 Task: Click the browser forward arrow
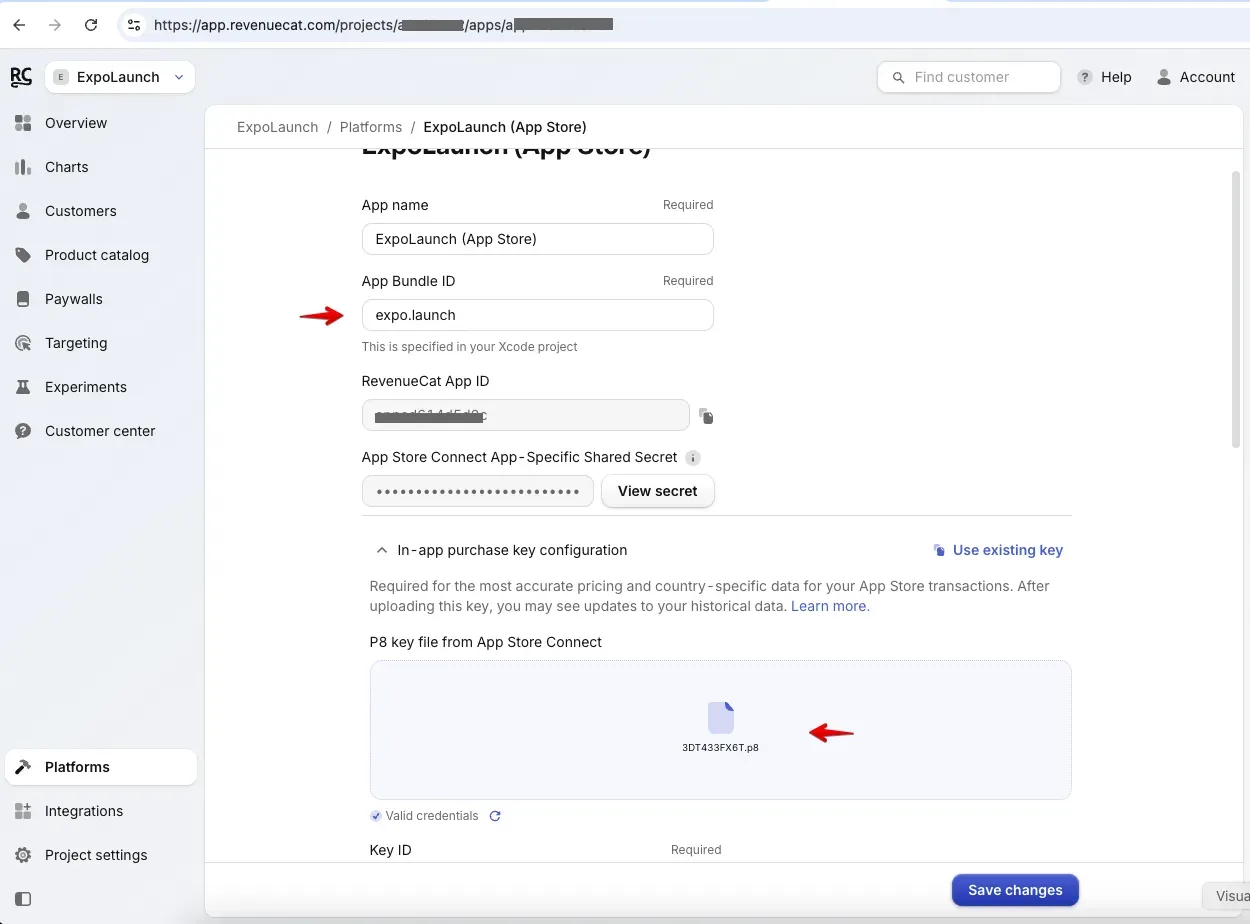55,25
